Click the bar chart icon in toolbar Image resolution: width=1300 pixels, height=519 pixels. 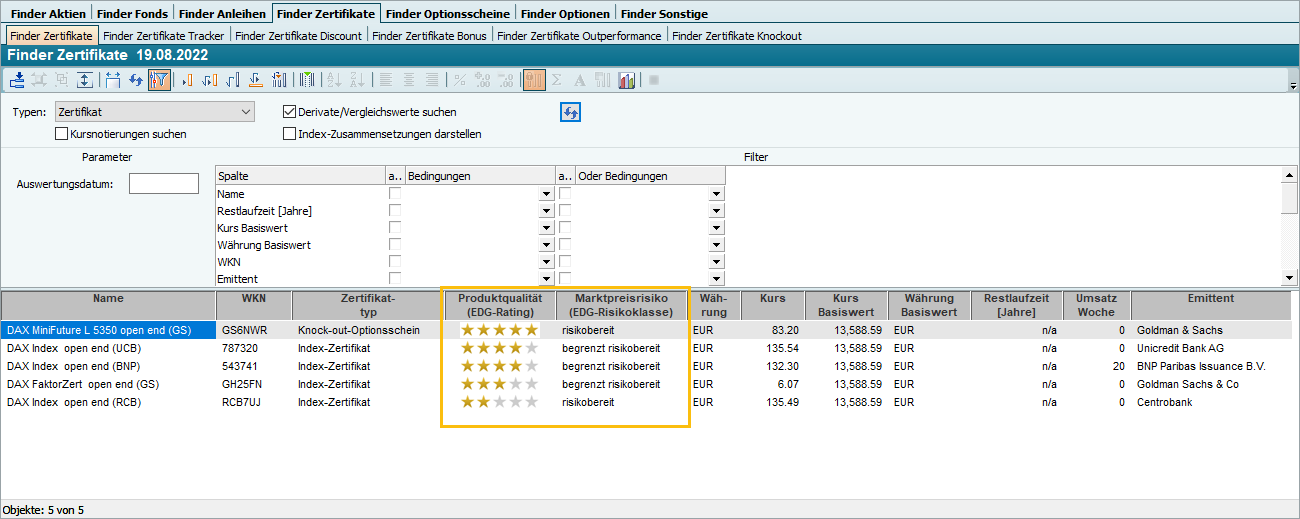[x=627, y=80]
